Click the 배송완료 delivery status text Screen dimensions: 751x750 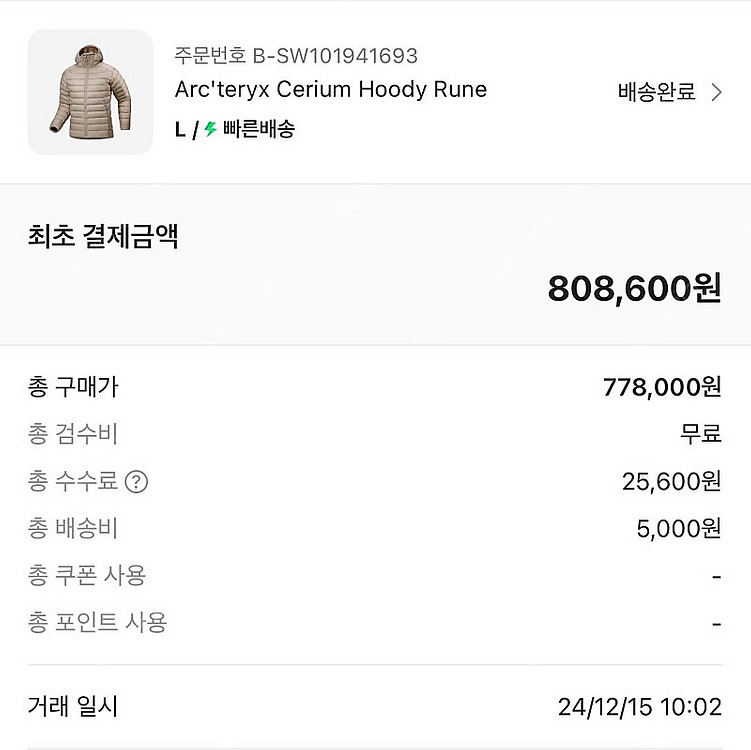(656, 93)
